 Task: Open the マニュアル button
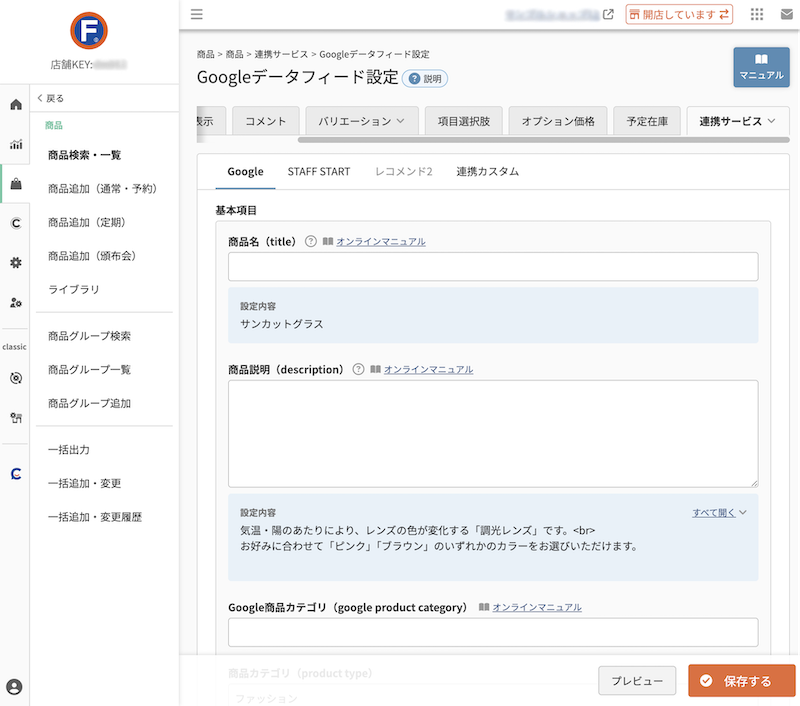761,67
